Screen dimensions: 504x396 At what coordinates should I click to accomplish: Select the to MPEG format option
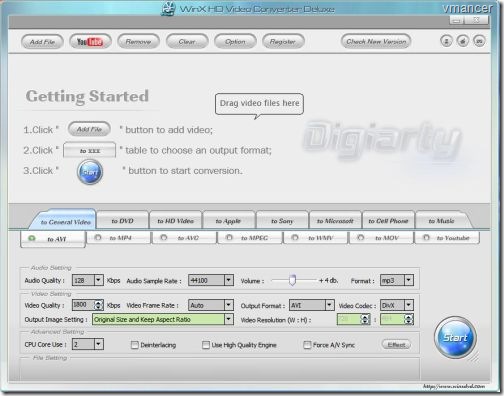tap(250, 238)
